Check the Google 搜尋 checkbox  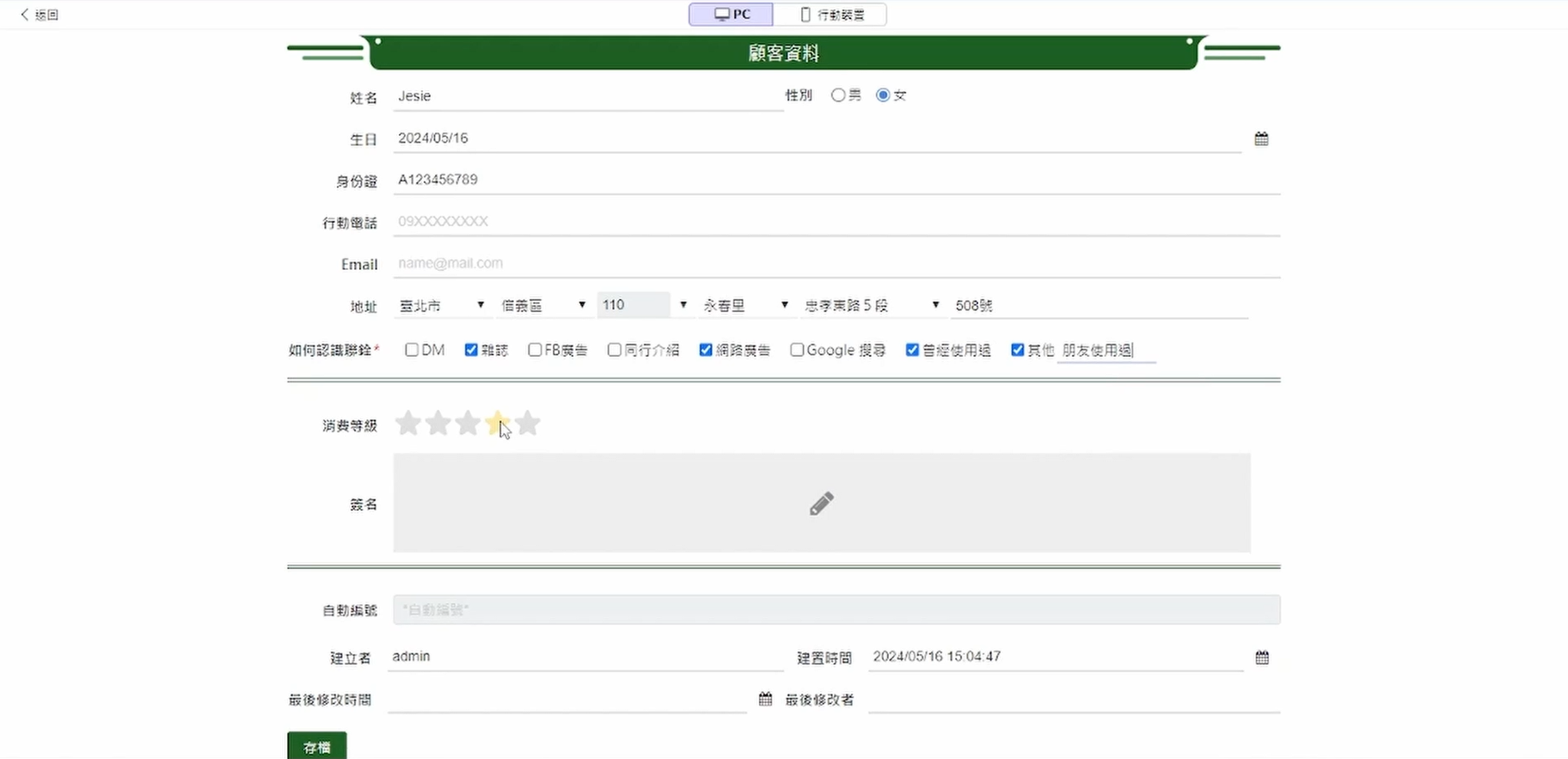[797, 350]
